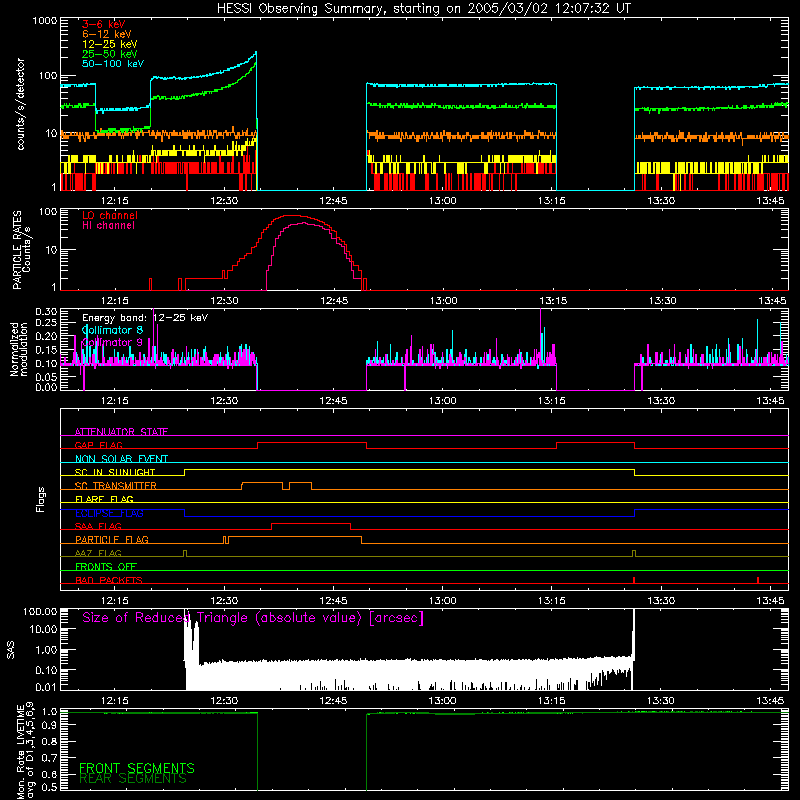Click the Collimator 9 legend label

tap(112, 342)
